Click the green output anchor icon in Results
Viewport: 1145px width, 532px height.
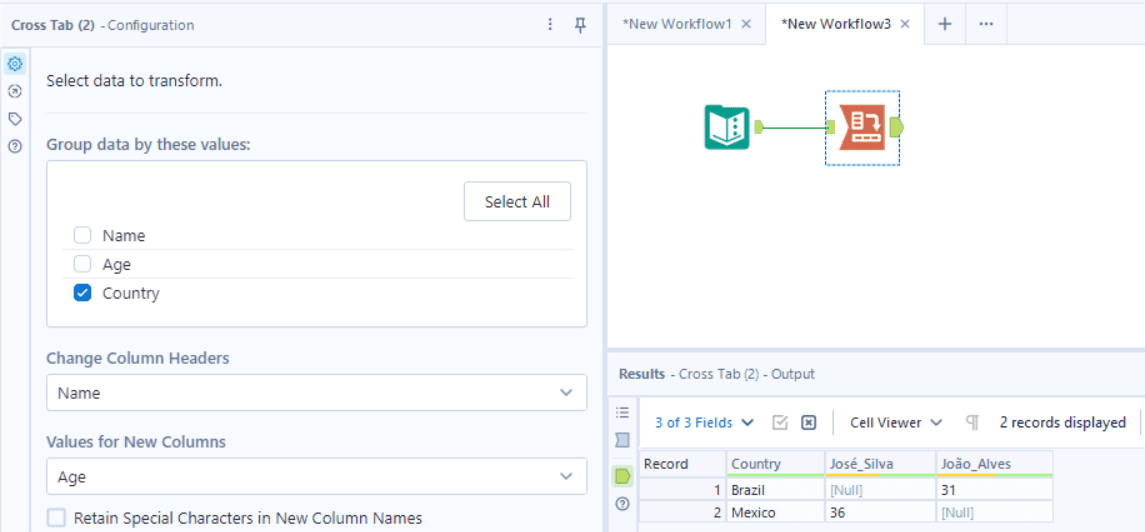(622, 476)
